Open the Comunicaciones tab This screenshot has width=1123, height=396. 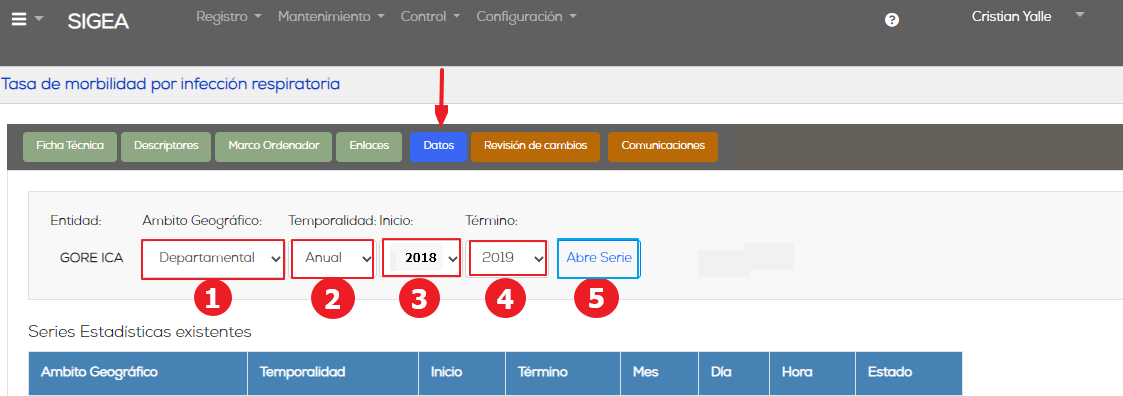[662, 146]
